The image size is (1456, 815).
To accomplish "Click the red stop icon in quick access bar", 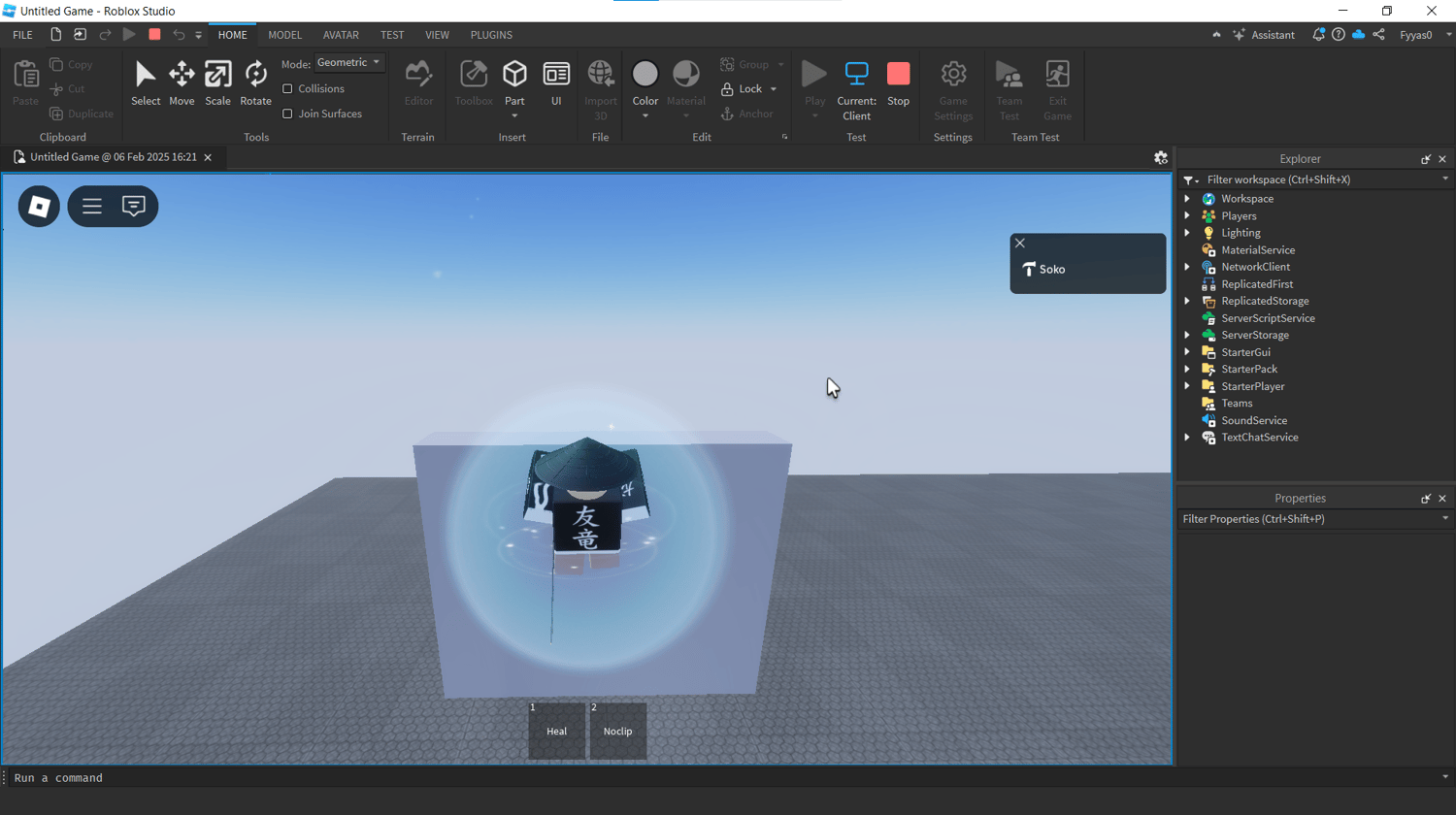I will click(154, 35).
